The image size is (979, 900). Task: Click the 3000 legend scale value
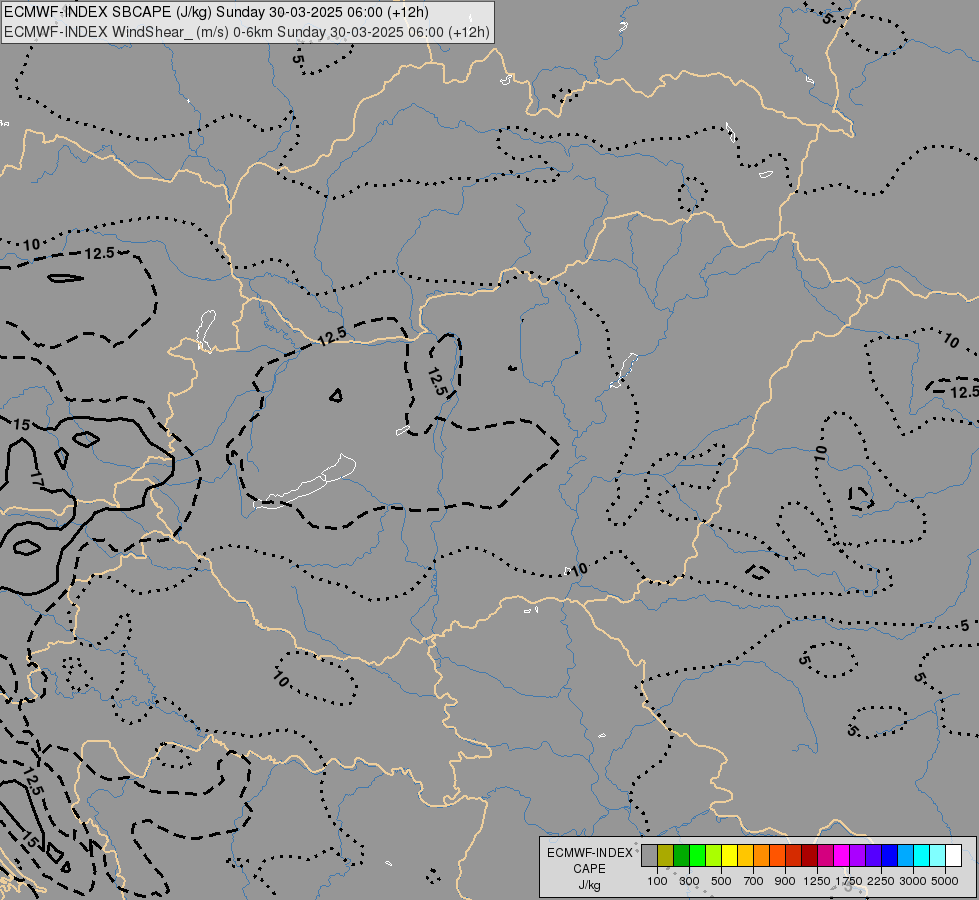[913, 881]
